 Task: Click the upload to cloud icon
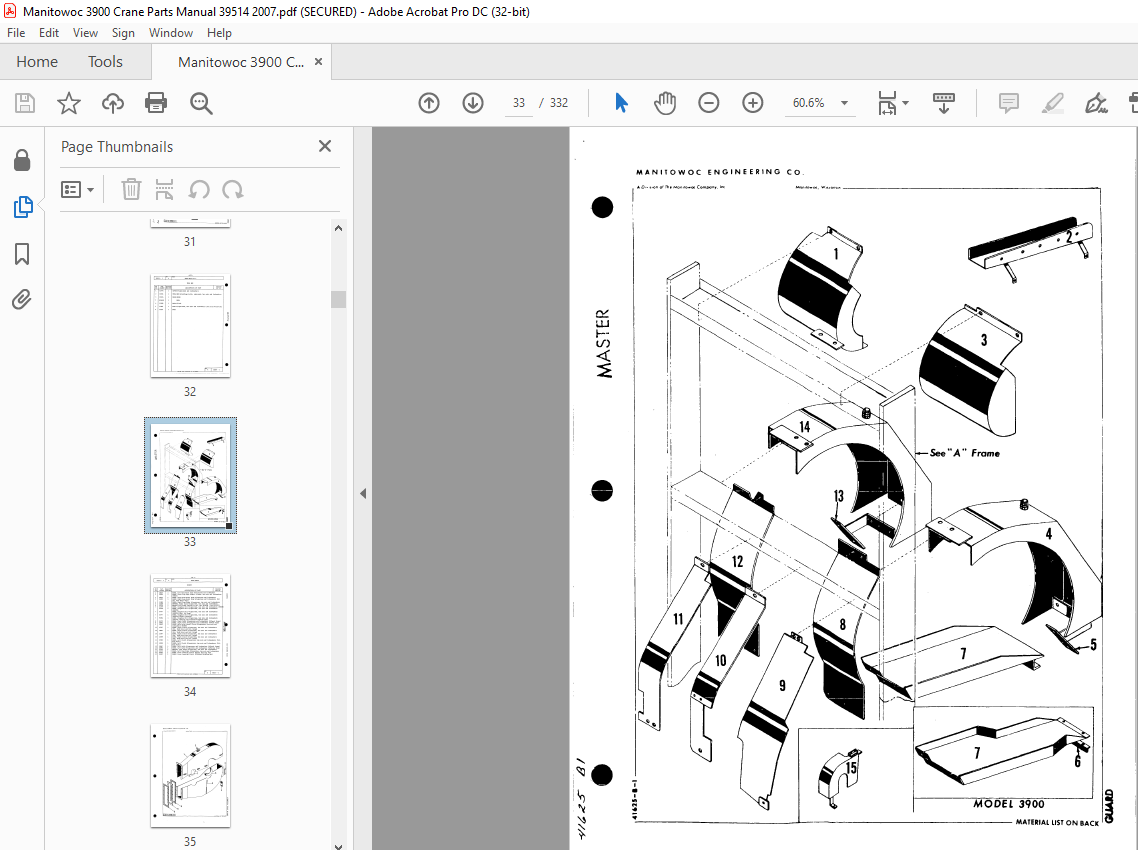point(112,103)
